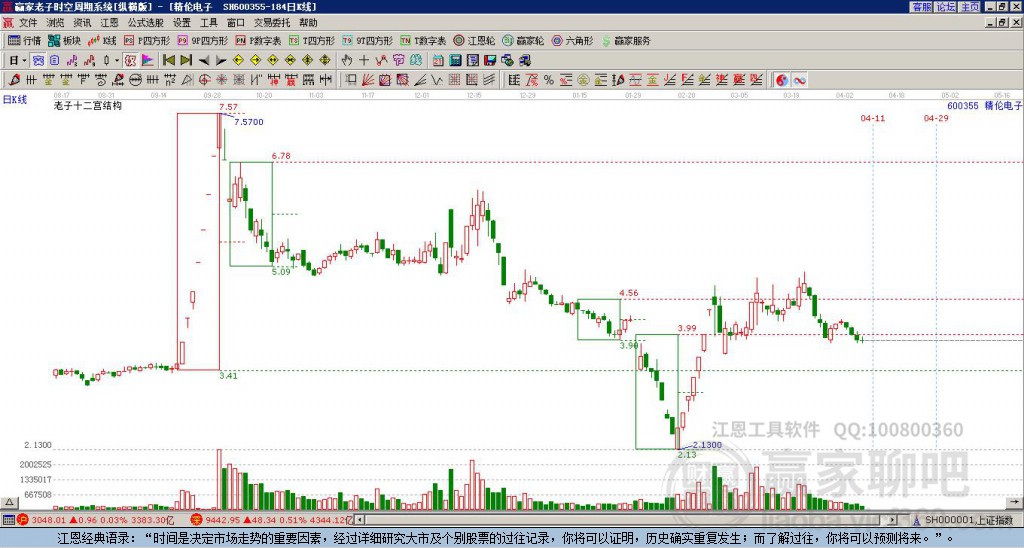This screenshot has width=1024, height=548.
Task: Toggle the 权 rights-adjustment button
Action: (130, 61)
